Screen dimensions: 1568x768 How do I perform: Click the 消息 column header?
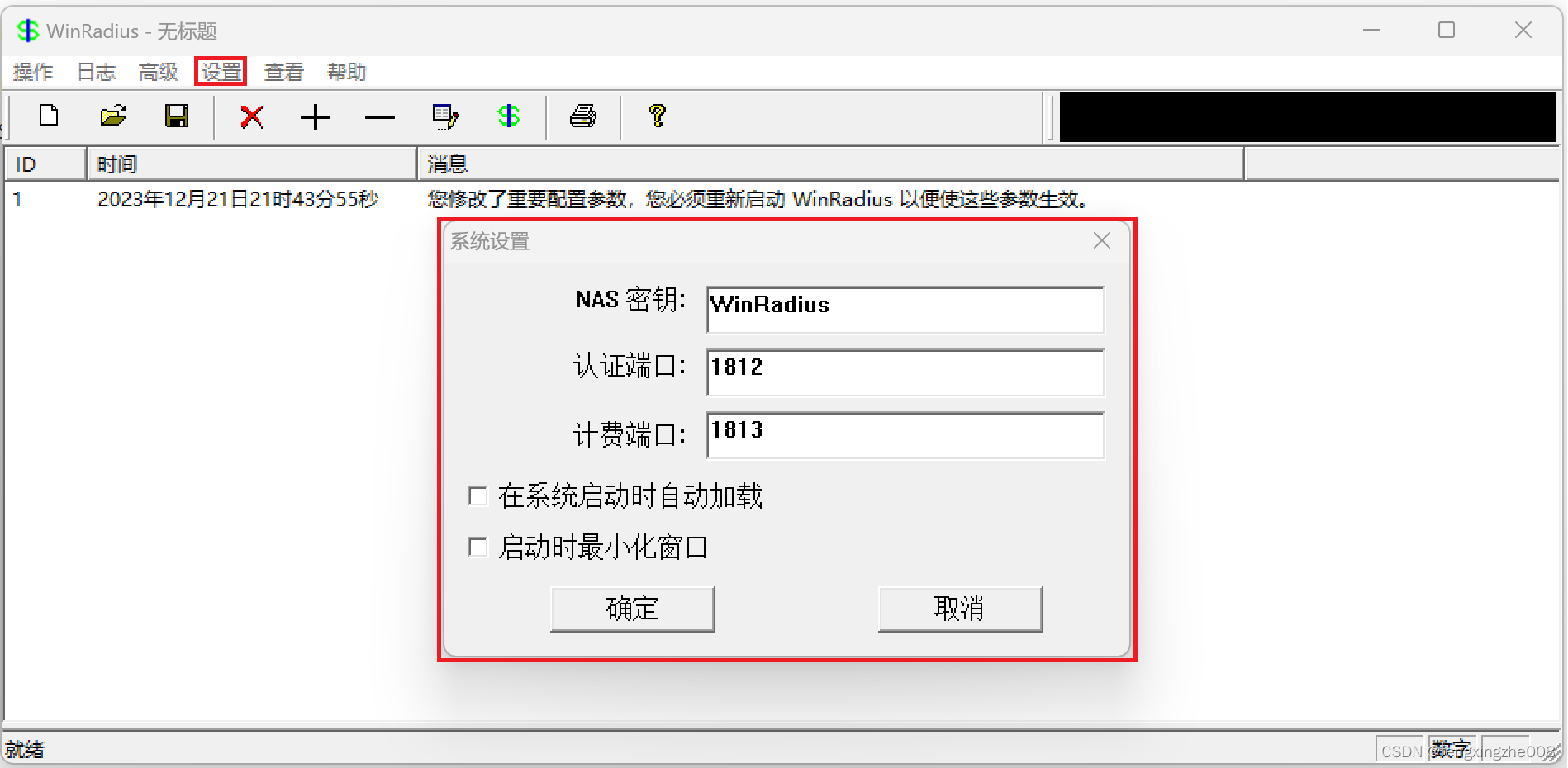(x=830, y=164)
